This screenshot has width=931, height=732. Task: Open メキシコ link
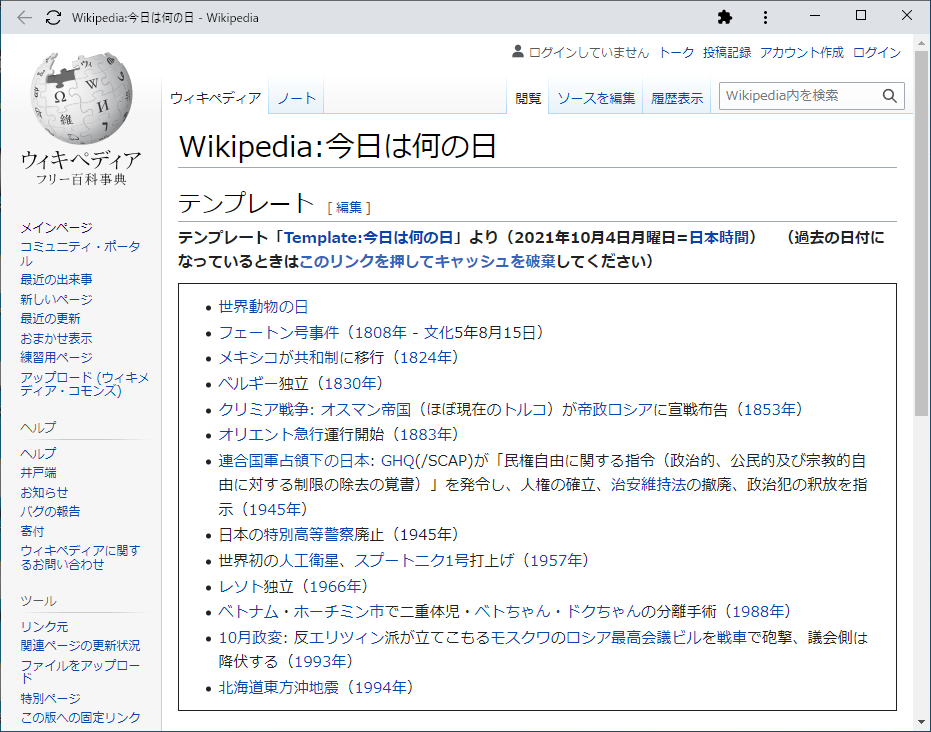[248, 357]
